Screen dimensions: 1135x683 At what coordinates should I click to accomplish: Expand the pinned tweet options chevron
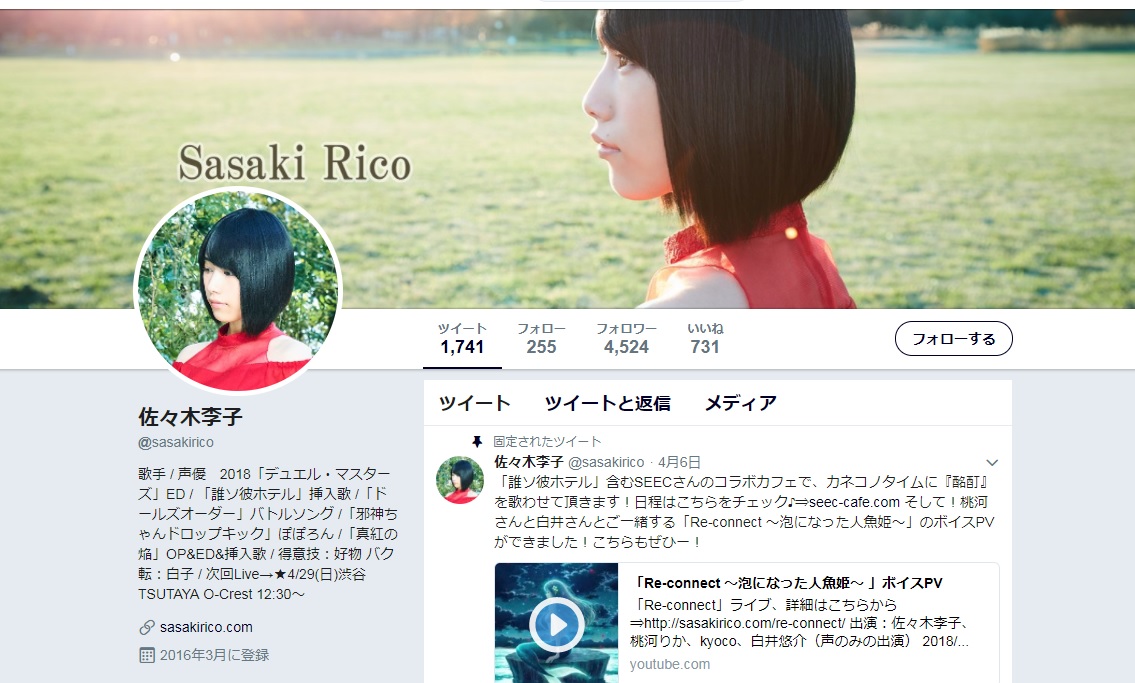pyautogui.click(x=992, y=462)
